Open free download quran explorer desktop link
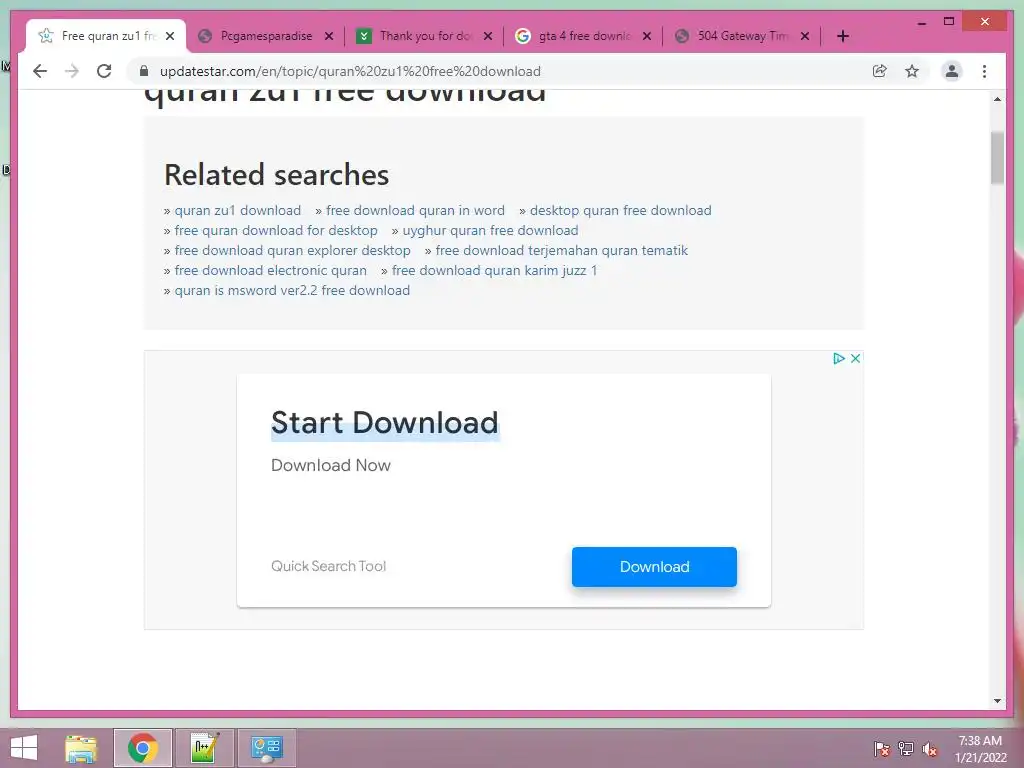 (292, 250)
